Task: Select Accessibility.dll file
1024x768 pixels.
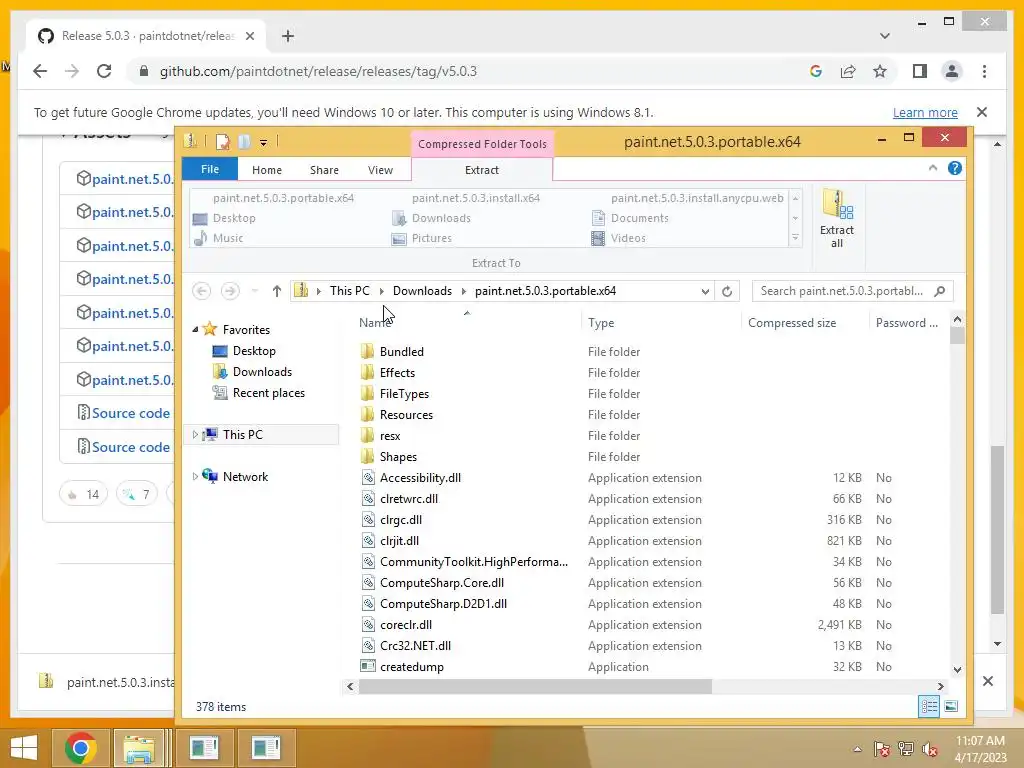Action: pyautogui.click(x=420, y=477)
